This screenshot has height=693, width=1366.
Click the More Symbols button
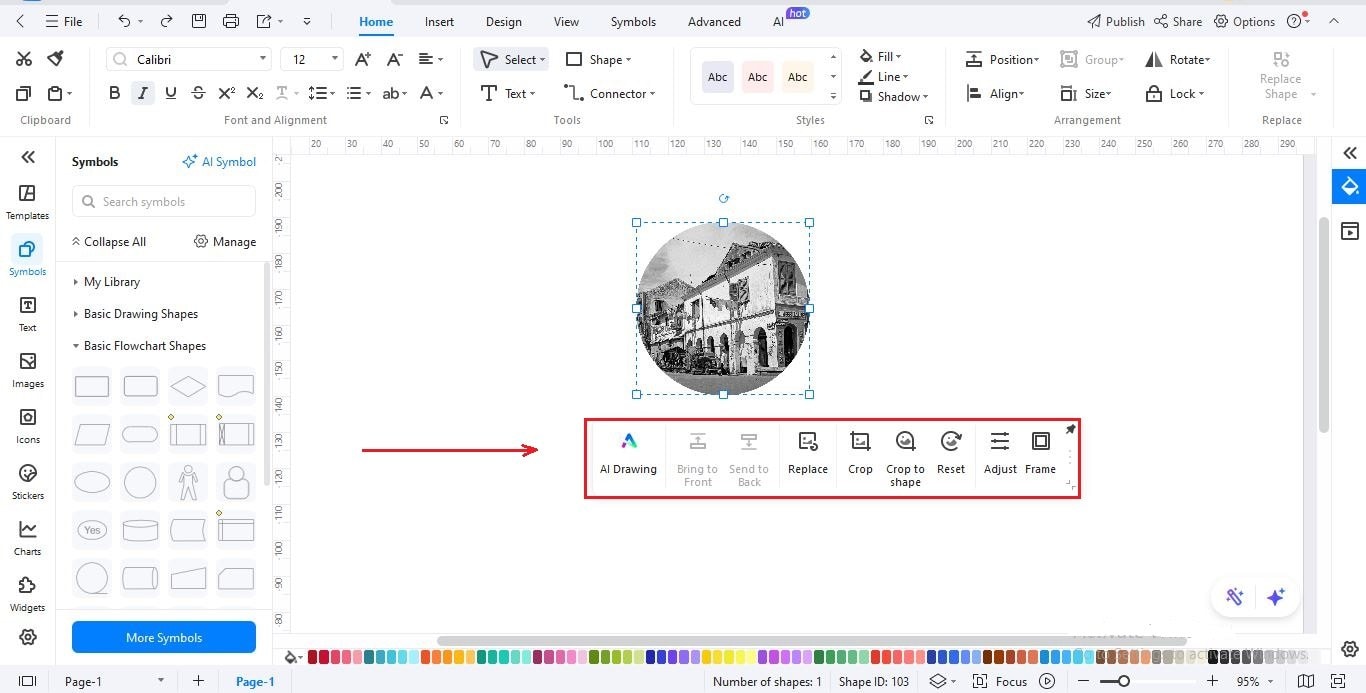[163, 637]
